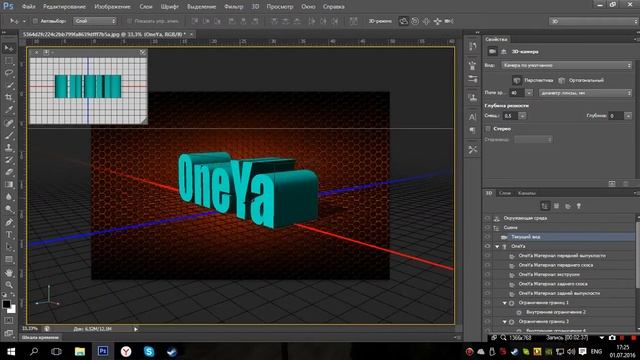640x360 pixels.
Task: Open the Фильтр menu
Action: point(233,7)
